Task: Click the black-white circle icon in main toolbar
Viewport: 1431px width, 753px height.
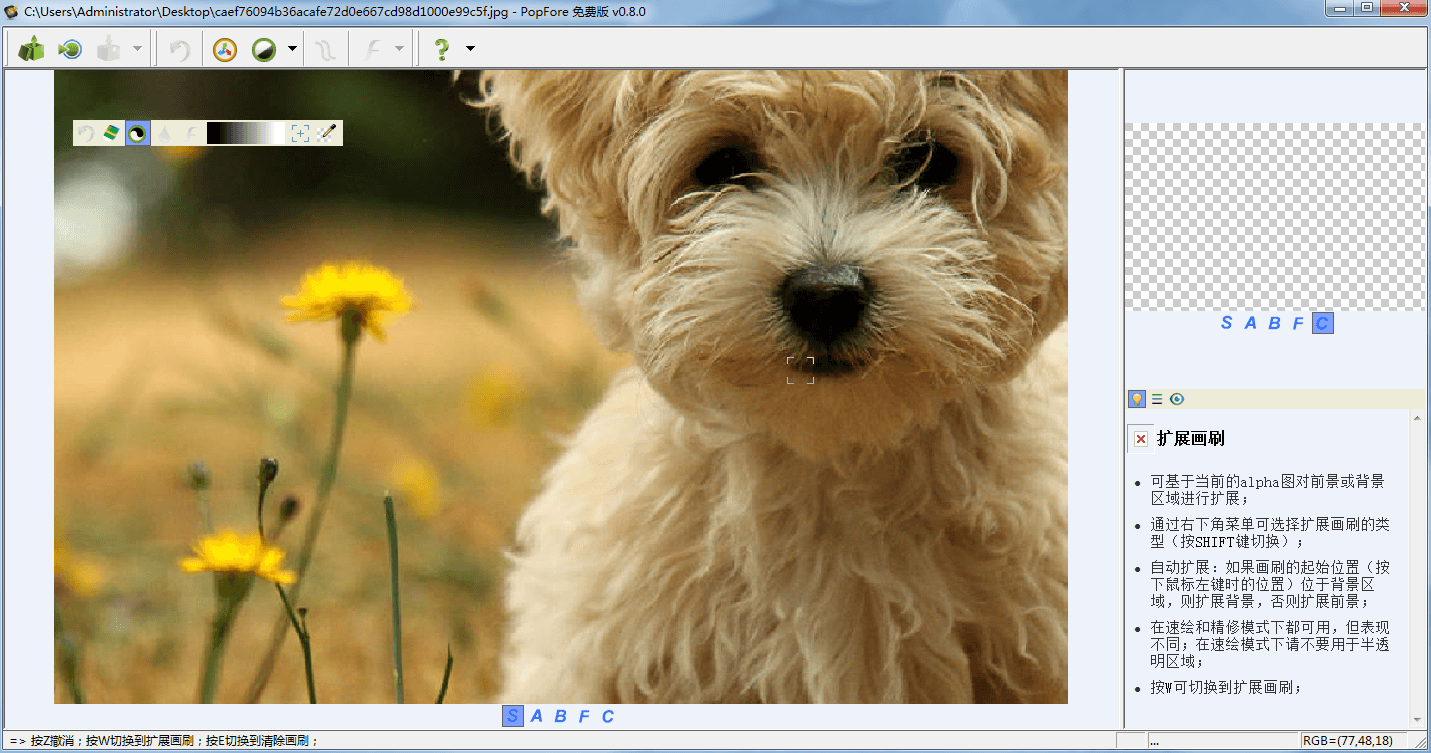Action: (x=264, y=49)
